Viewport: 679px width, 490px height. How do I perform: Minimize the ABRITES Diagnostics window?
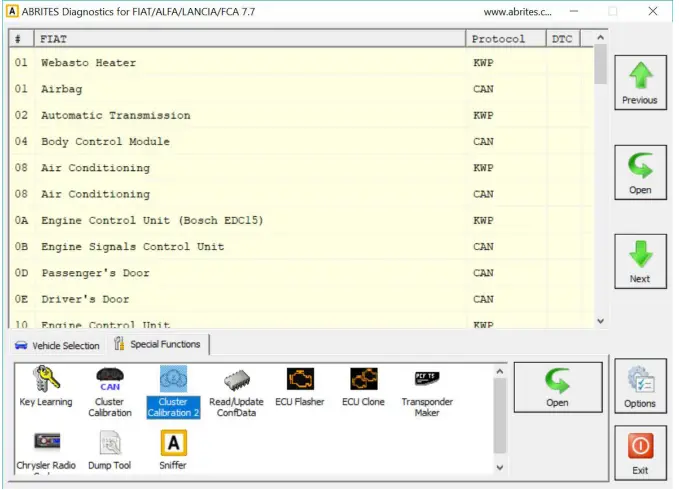click(x=574, y=11)
